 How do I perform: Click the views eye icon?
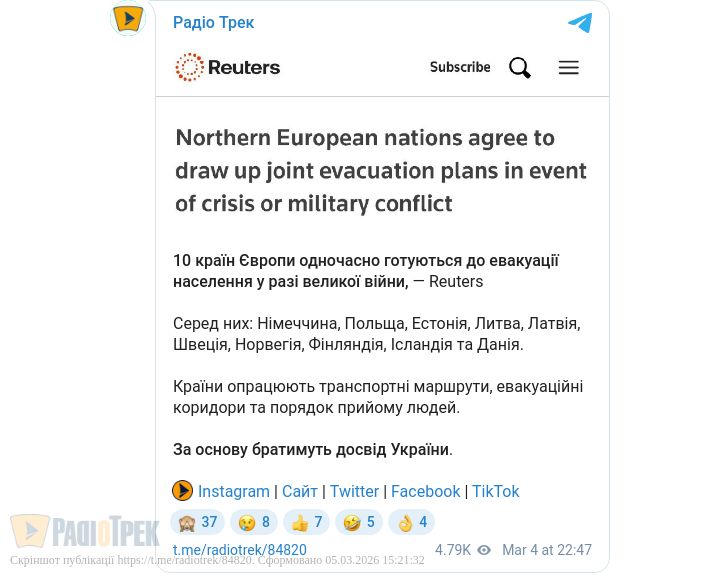coord(484,550)
